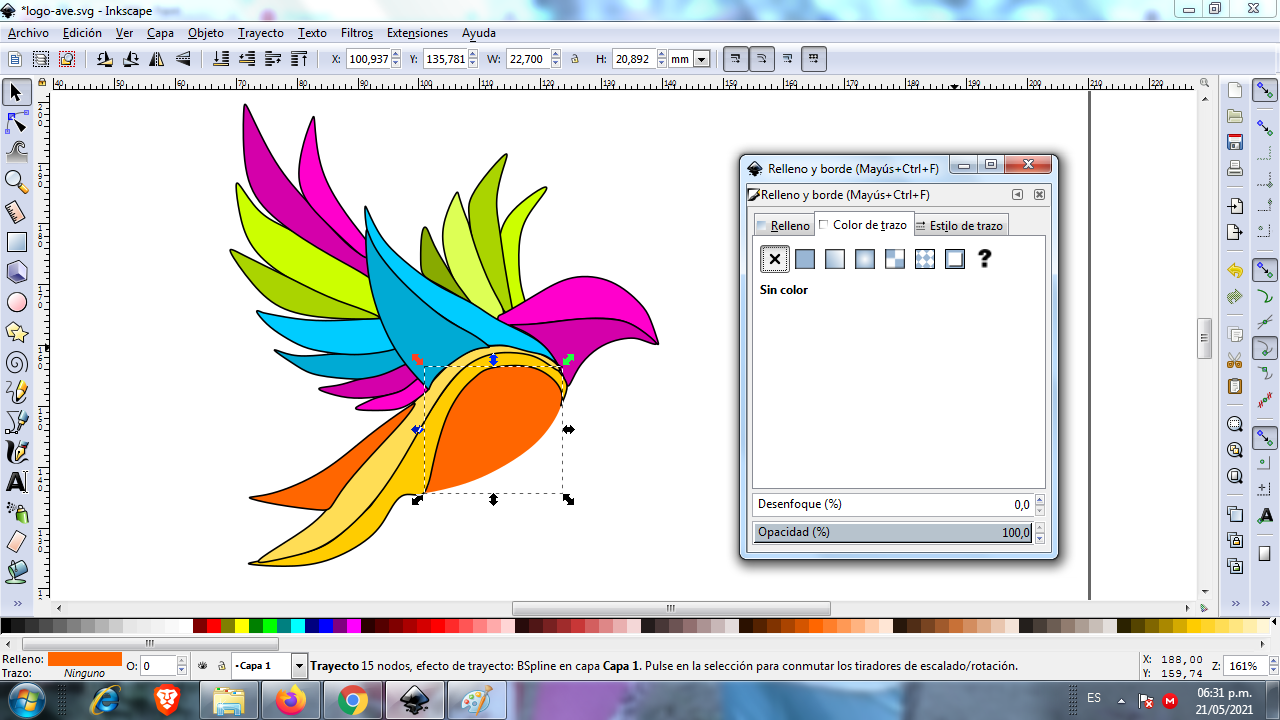The image size is (1280, 720).
Task: Select the 3D box tool
Action: tap(16, 271)
